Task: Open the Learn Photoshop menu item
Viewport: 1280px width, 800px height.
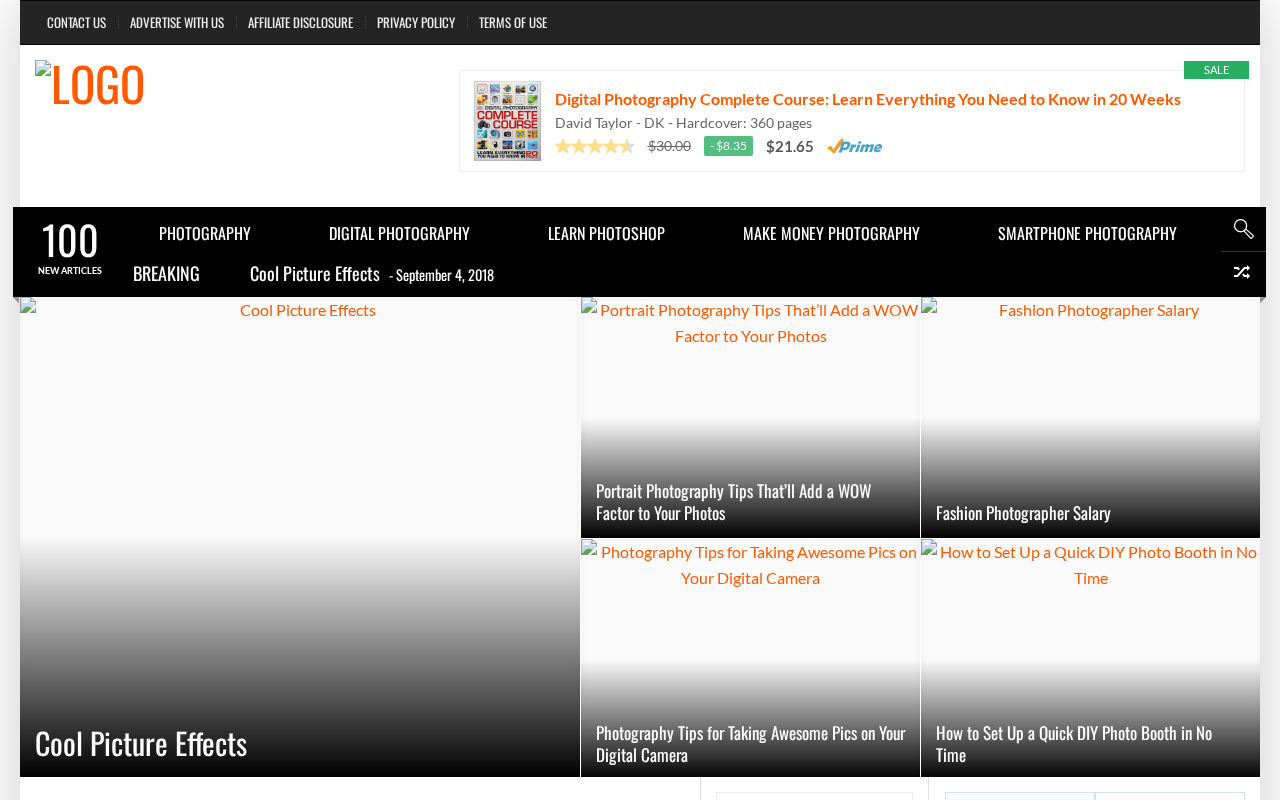Action: tap(606, 233)
